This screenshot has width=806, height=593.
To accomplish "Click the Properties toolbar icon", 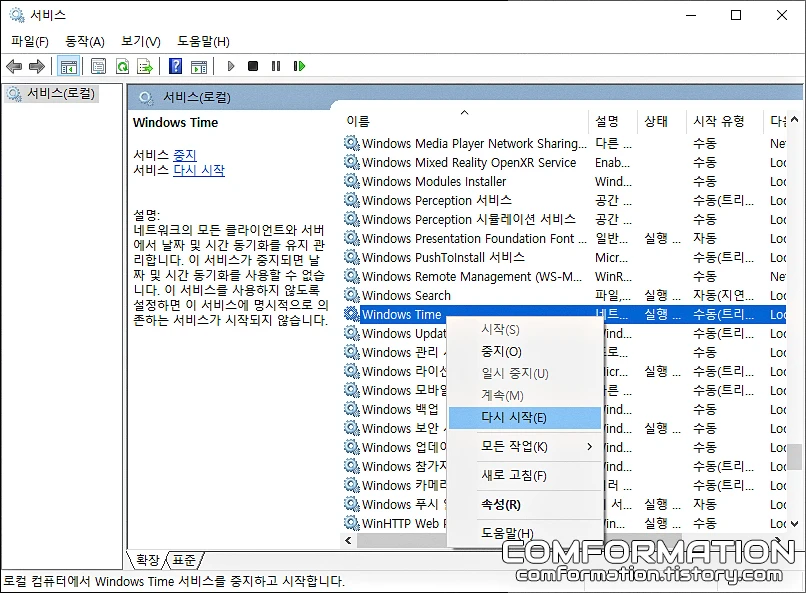I will tap(98, 66).
